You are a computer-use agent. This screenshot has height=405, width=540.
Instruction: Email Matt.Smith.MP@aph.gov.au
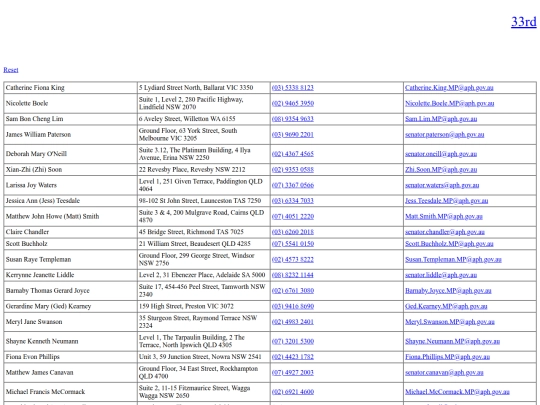[444, 217]
